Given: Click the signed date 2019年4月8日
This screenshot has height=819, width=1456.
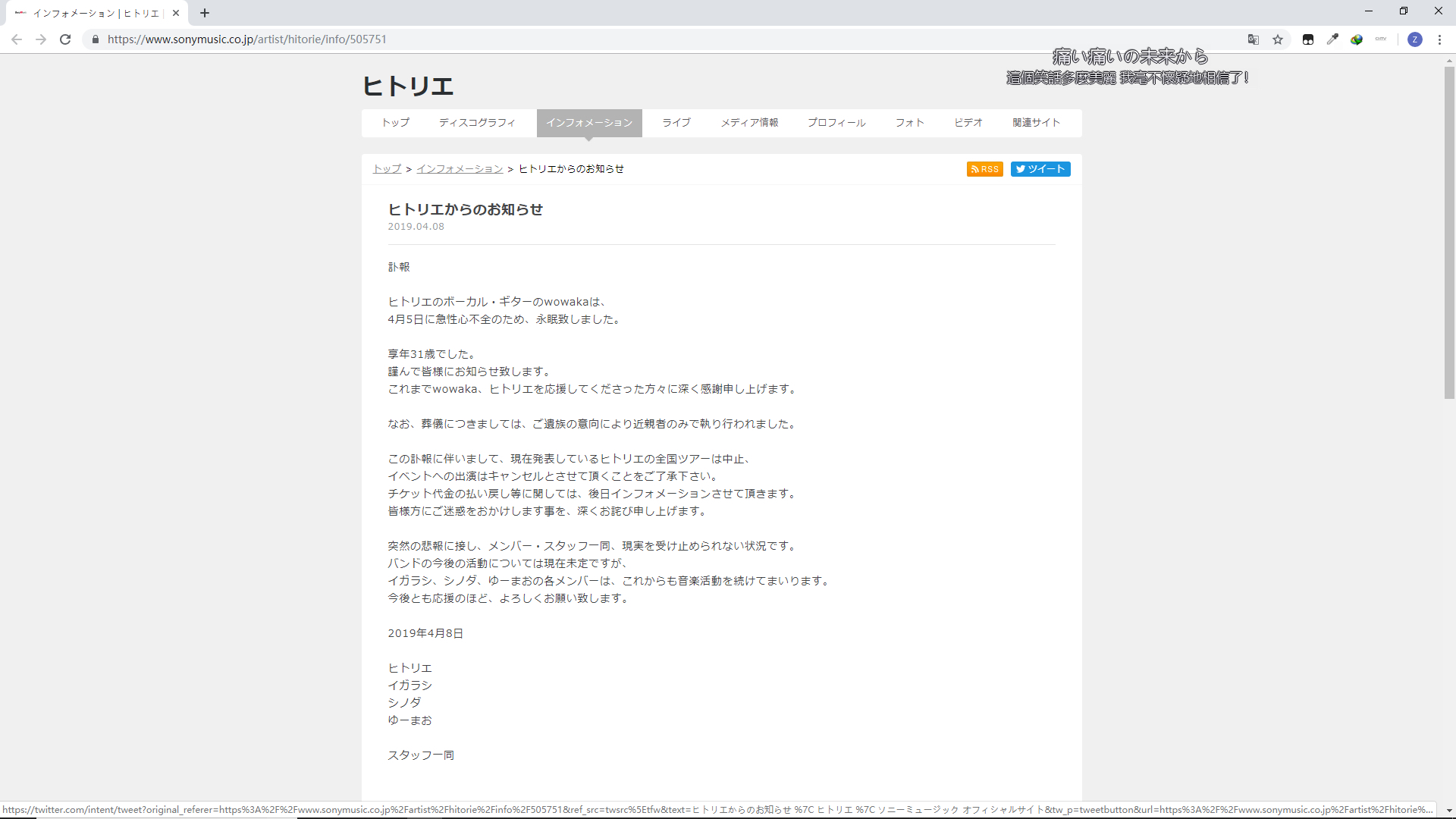Looking at the screenshot, I should tap(425, 633).
